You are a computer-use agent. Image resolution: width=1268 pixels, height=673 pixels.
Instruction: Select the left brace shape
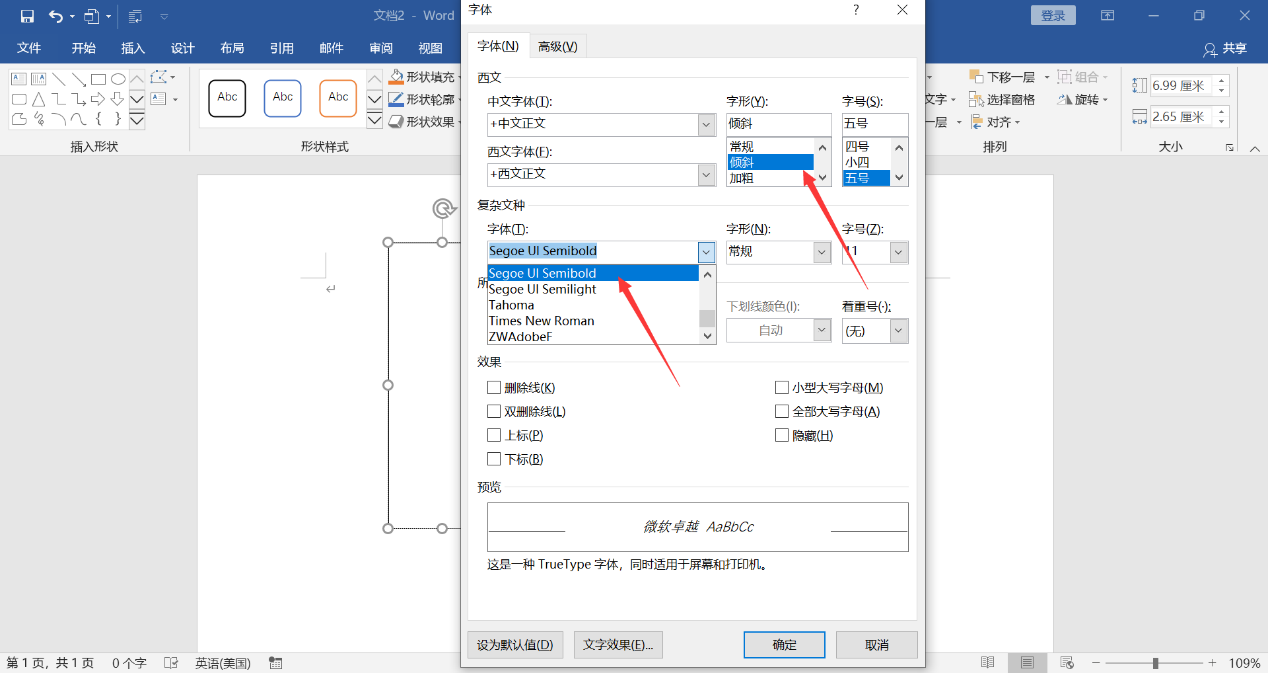coord(98,119)
